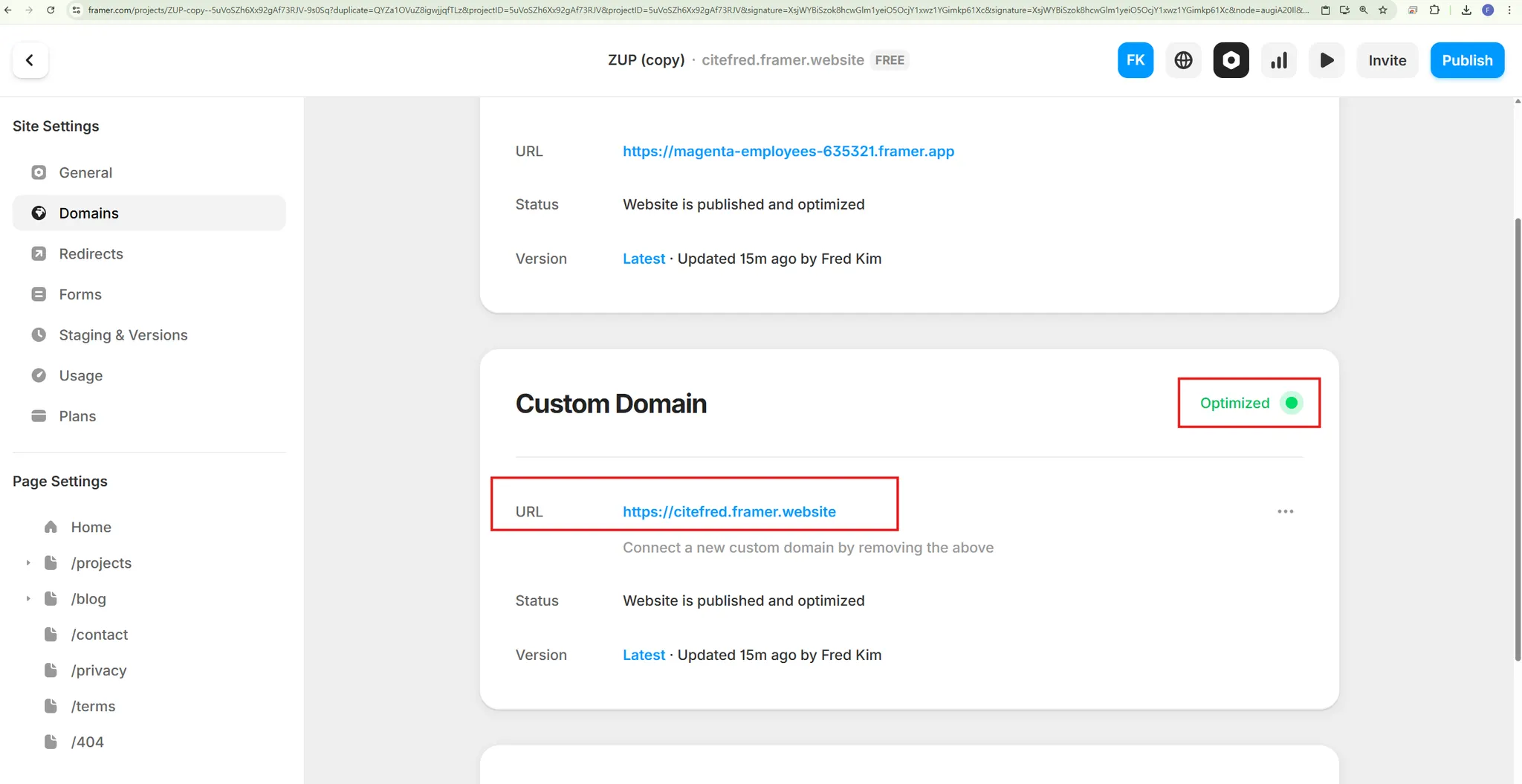Click the Latest version link in Custom Domain
Viewport: 1522px width, 784px height.
coord(644,655)
